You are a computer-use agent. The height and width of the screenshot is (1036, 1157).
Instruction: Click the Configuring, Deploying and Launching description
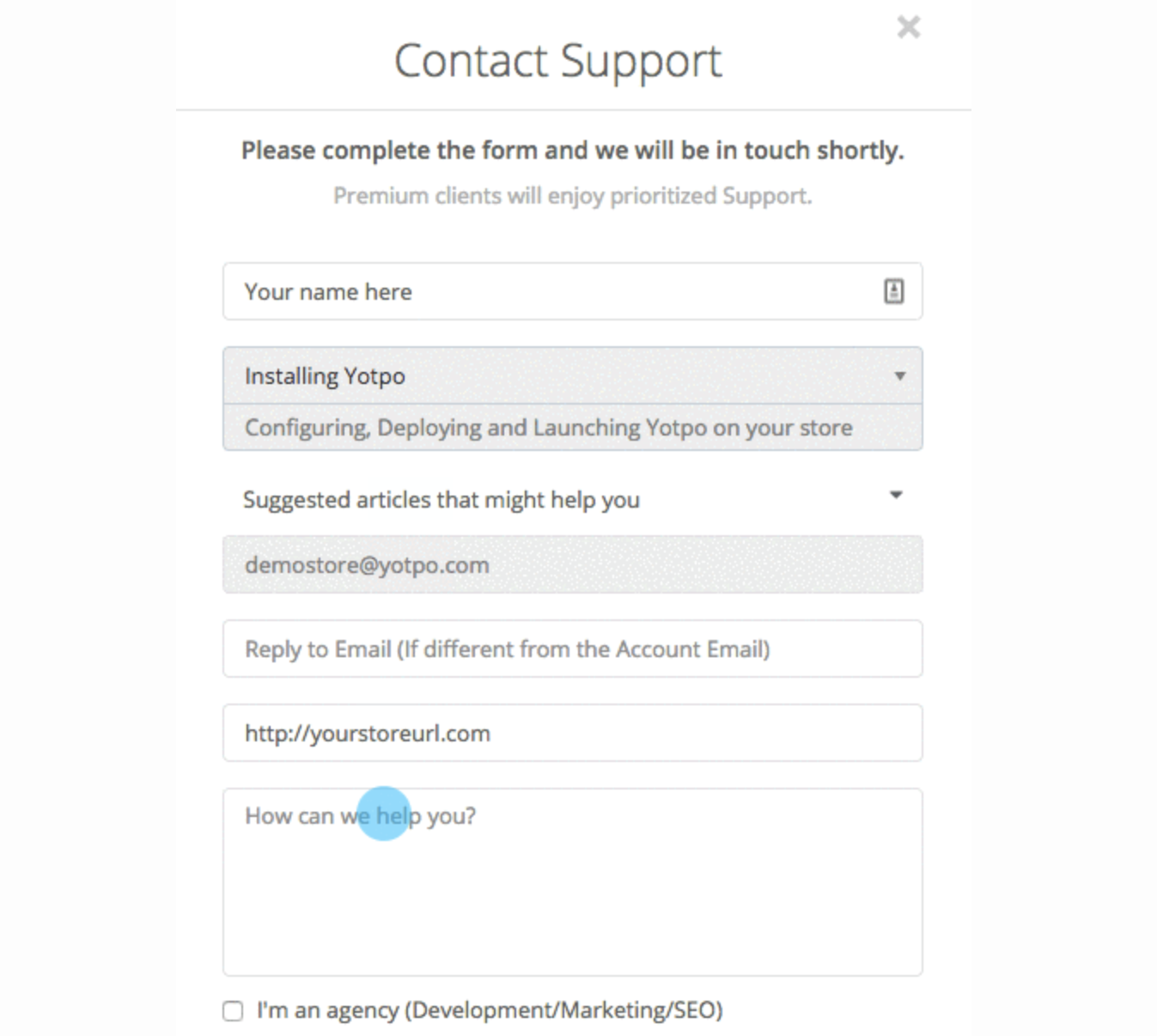(x=548, y=428)
